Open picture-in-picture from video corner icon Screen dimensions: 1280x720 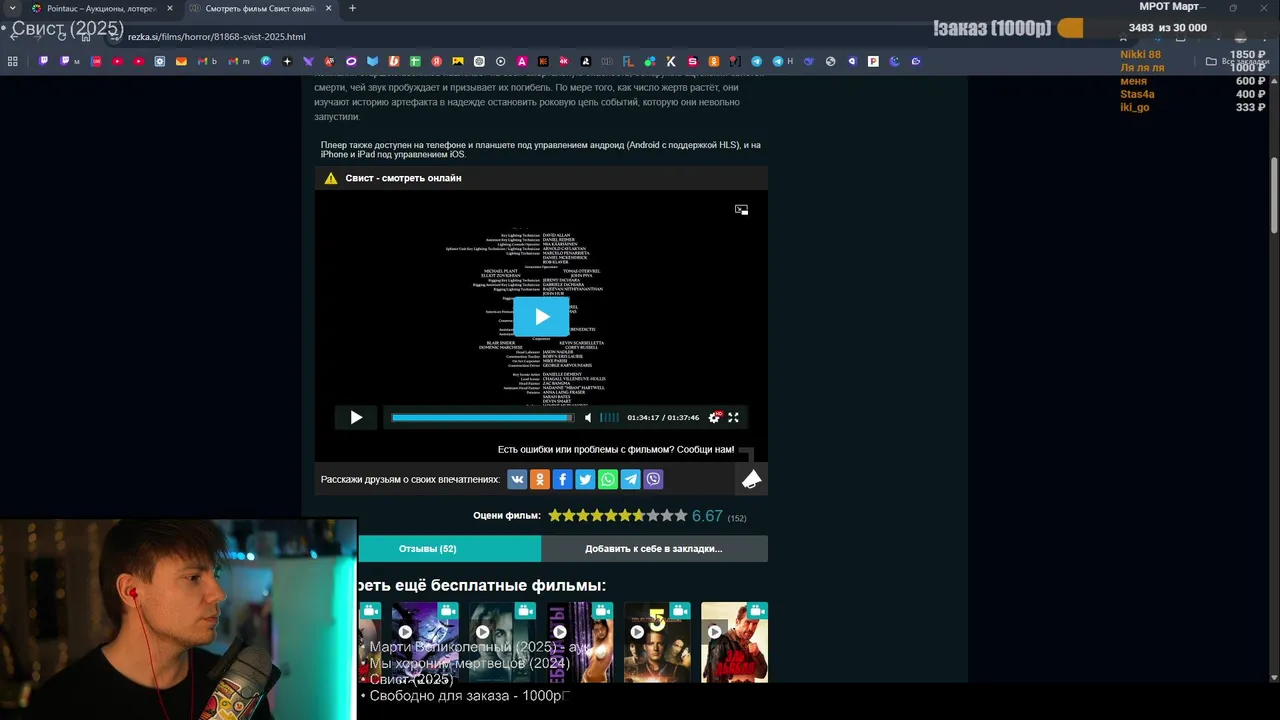(x=741, y=210)
